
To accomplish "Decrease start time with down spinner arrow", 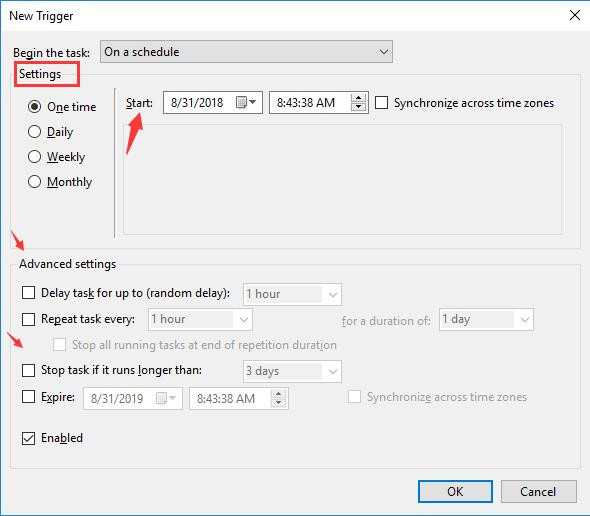I will [x=358, y=107].
